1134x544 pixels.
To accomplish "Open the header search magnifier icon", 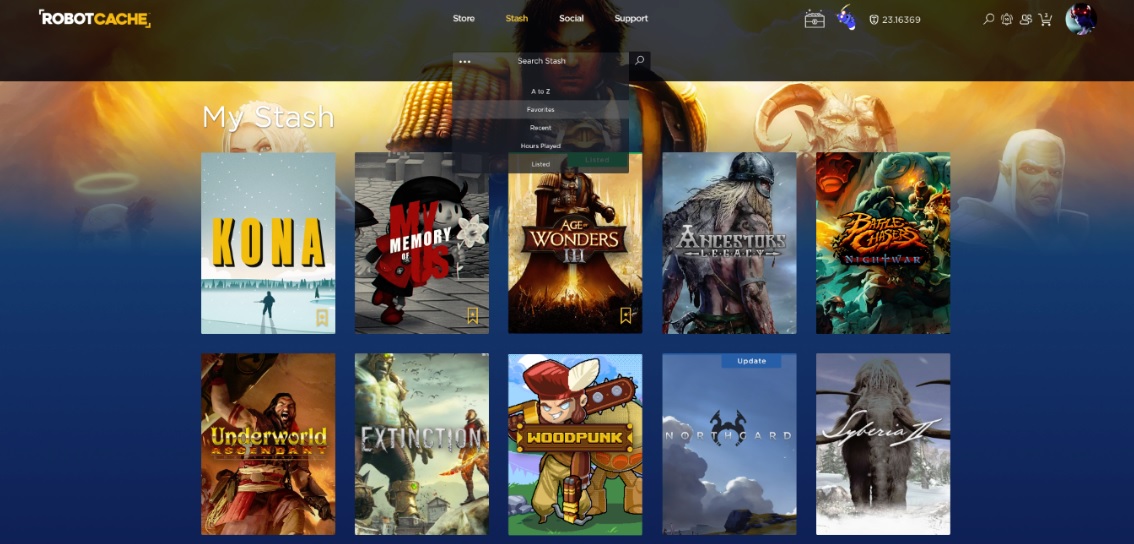I will point(989,20).
